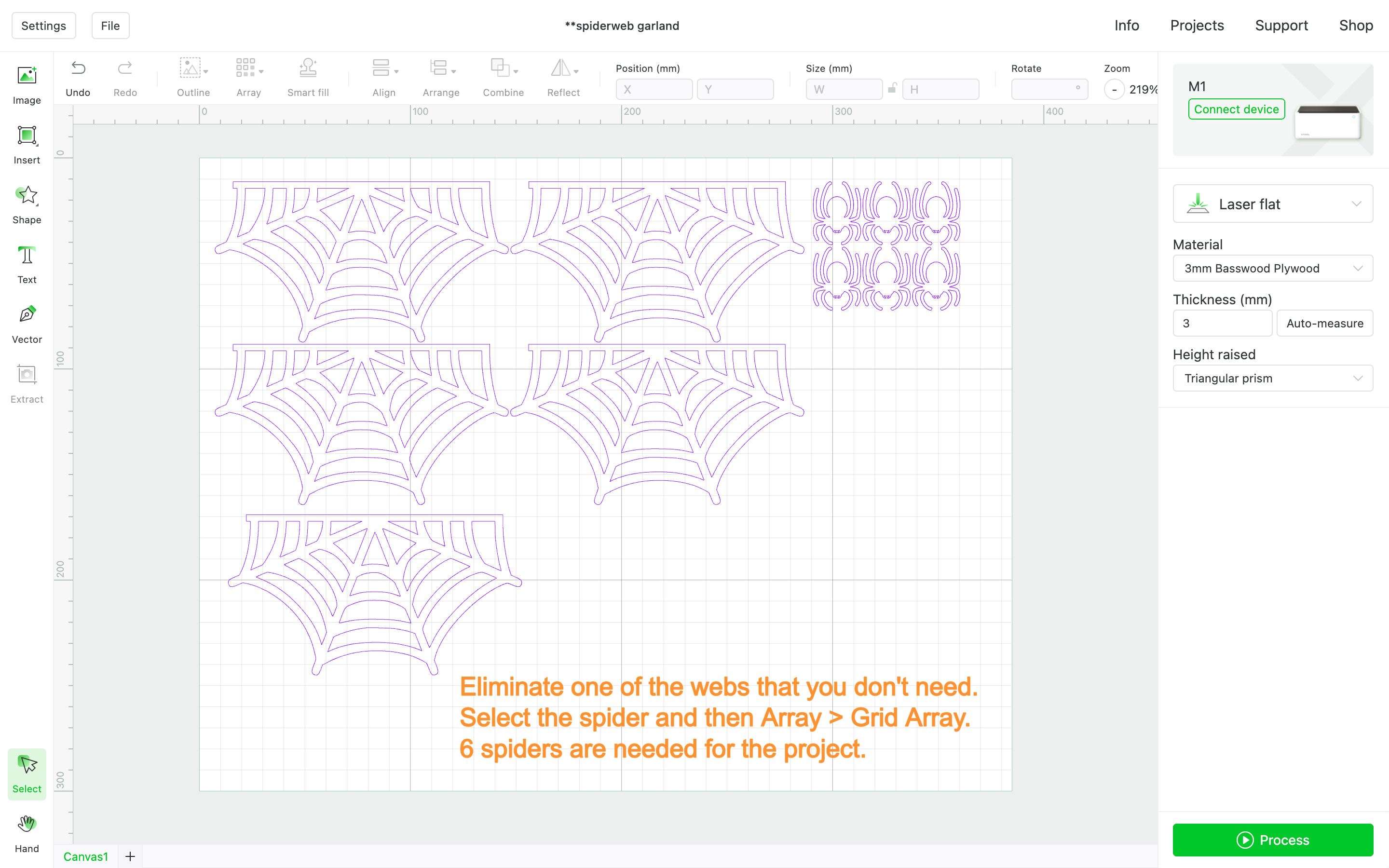Open the Support page
The height and width of the screenshot is (868, 1389).
[1281, 25]
